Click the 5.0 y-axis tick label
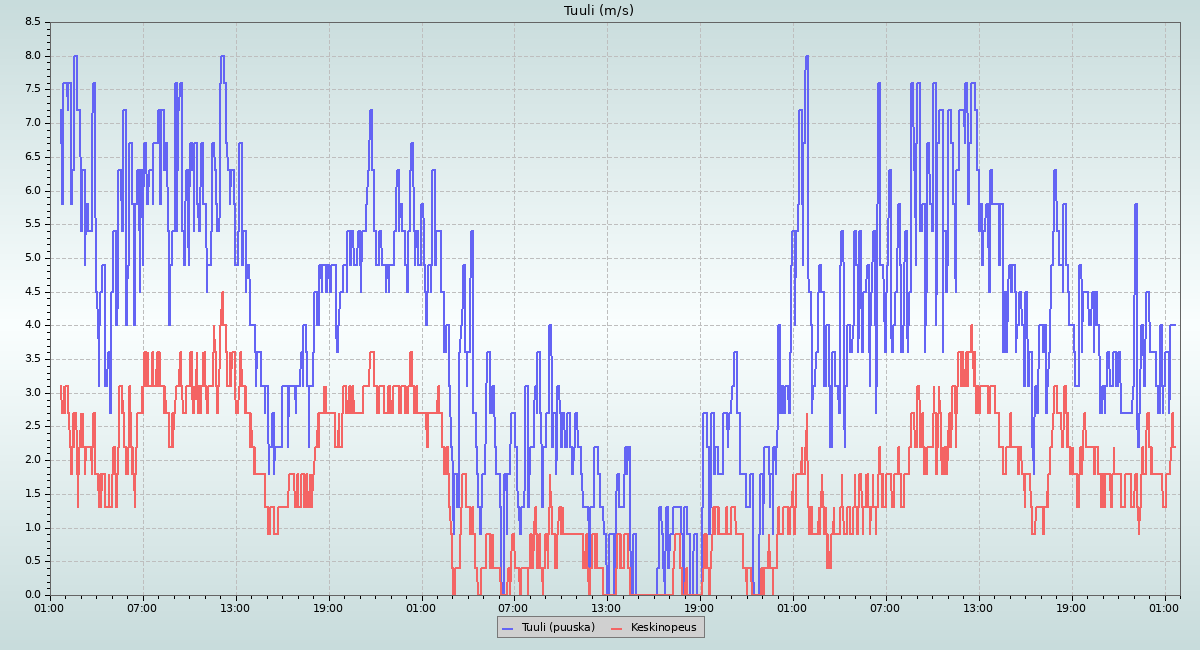The height and width of the screenshot is (650, 1200). point(33,257)
